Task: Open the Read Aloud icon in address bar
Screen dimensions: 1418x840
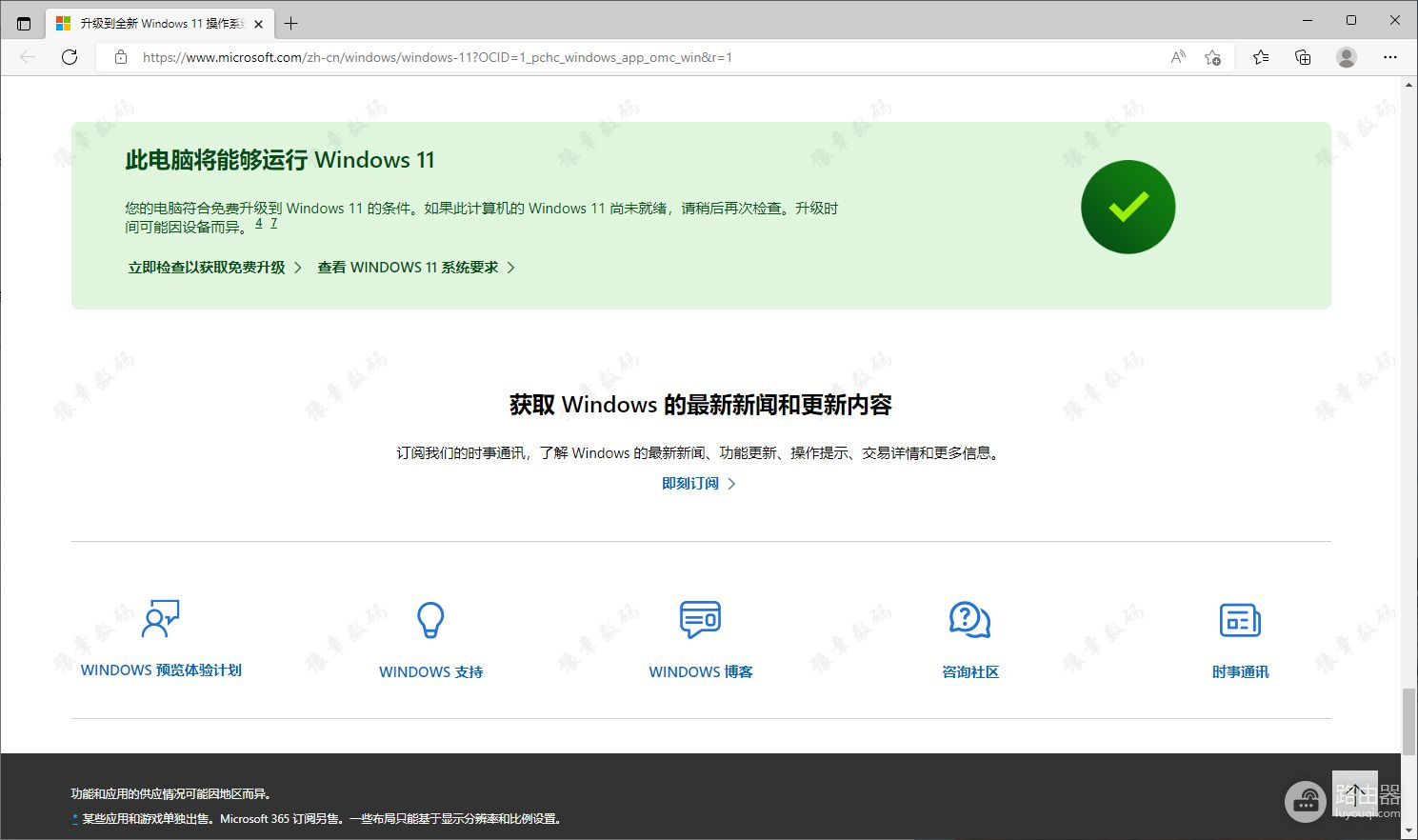Action: [1178, 57]
